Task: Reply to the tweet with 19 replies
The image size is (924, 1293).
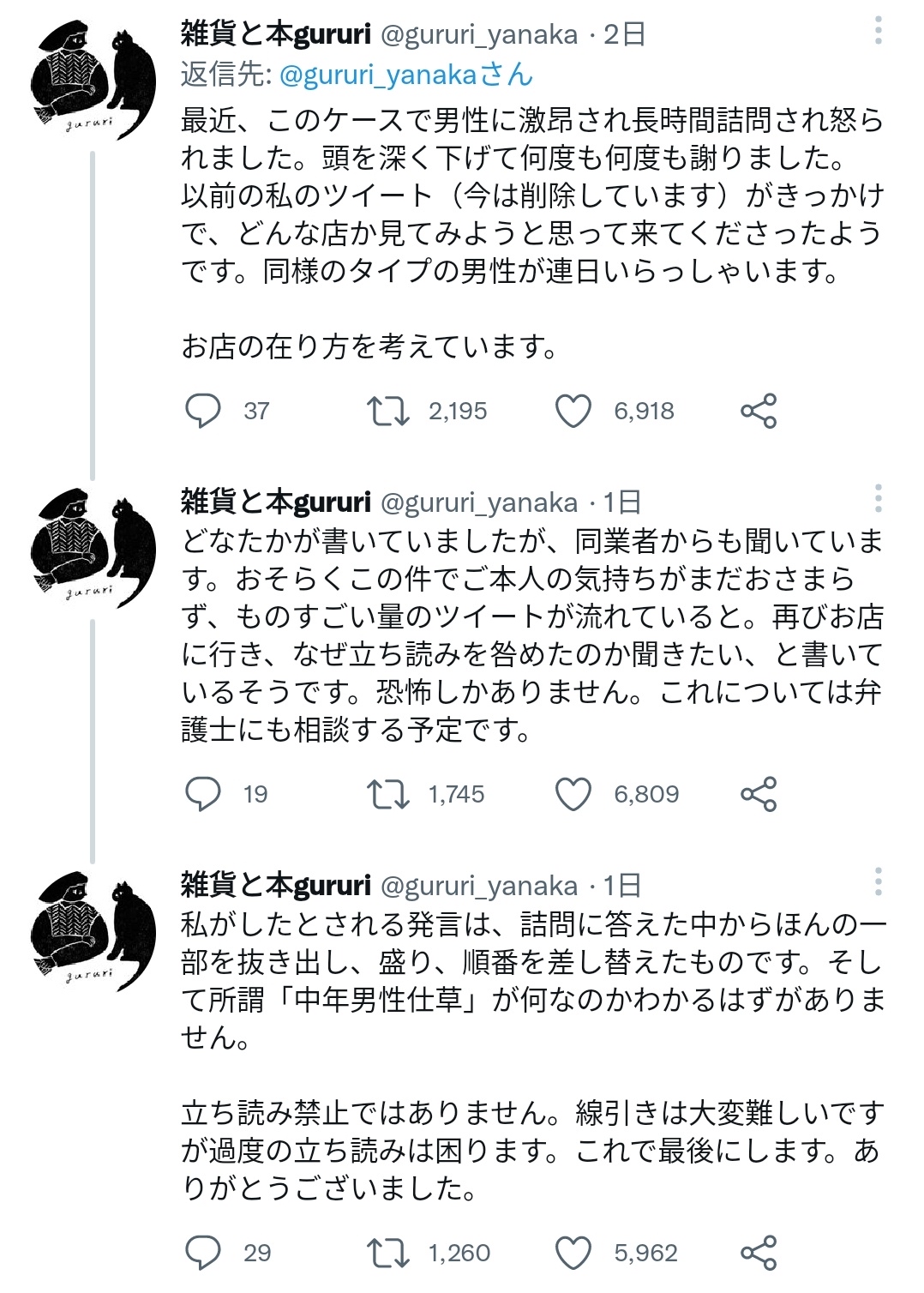Action: pos(203,794)
